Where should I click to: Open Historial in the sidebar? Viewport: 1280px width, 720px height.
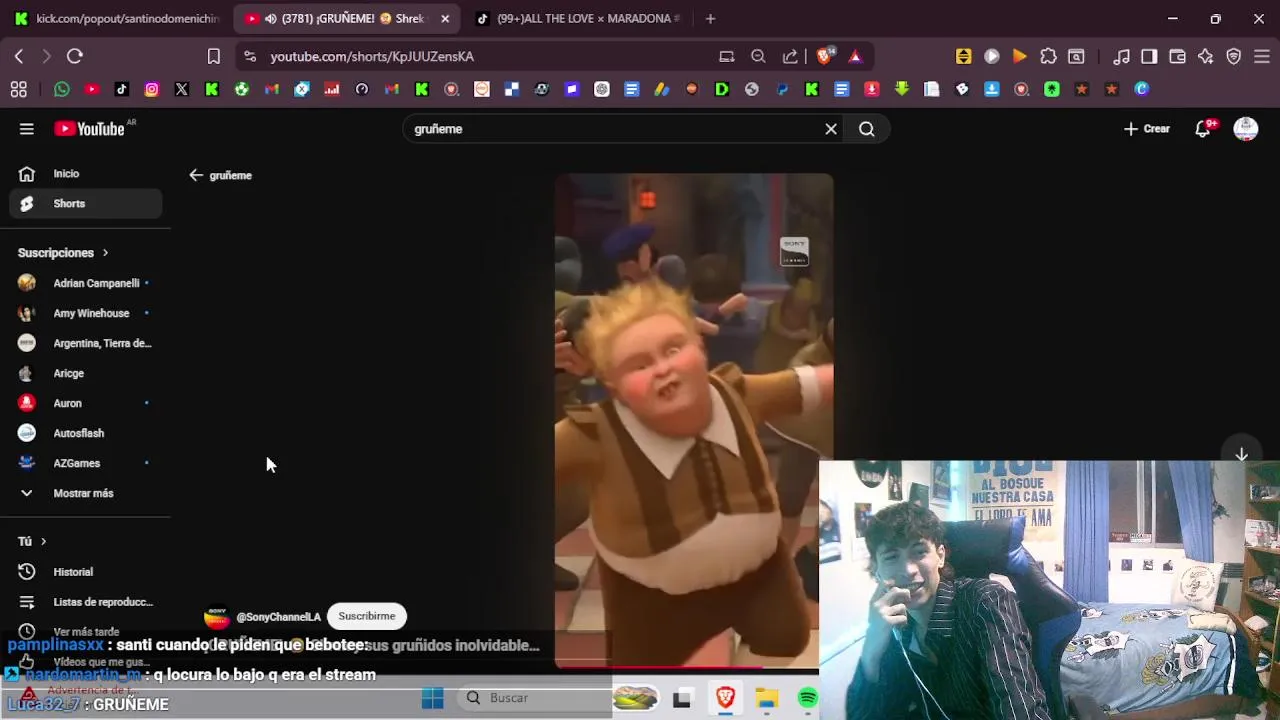pos(86,572)
